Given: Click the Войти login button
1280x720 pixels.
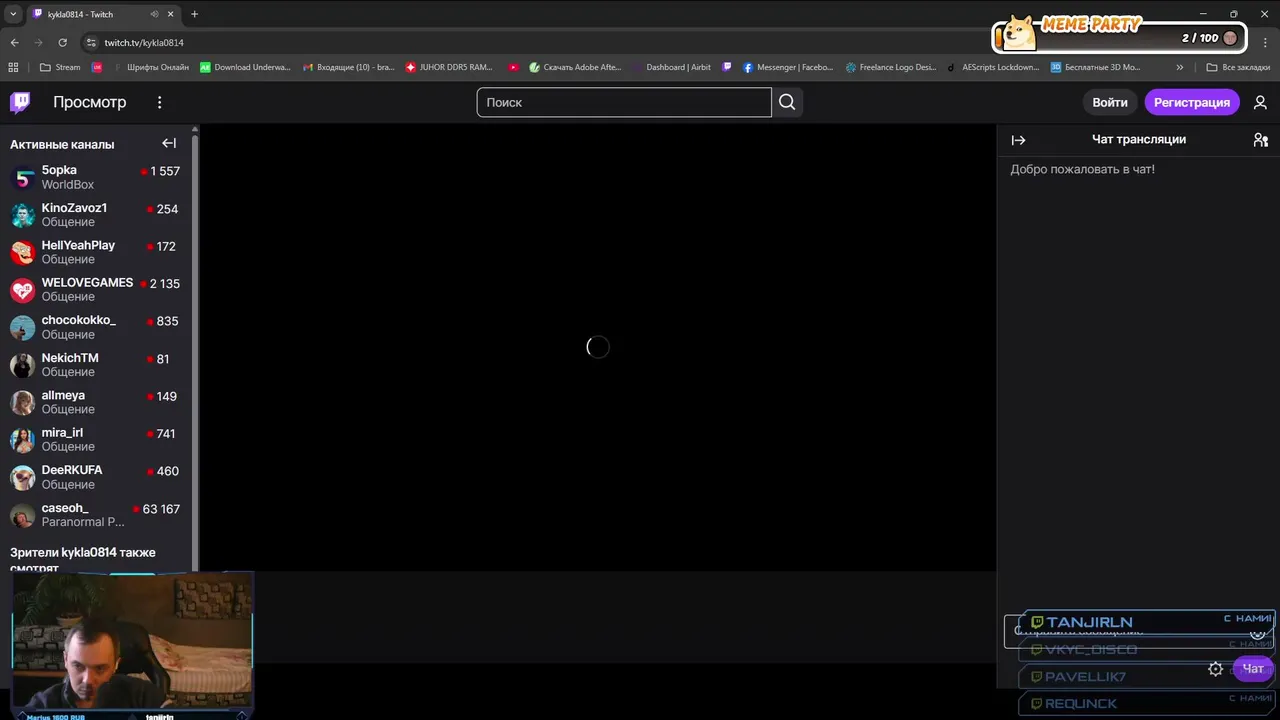Looking at the screenshot, I should click(1110, 102).
